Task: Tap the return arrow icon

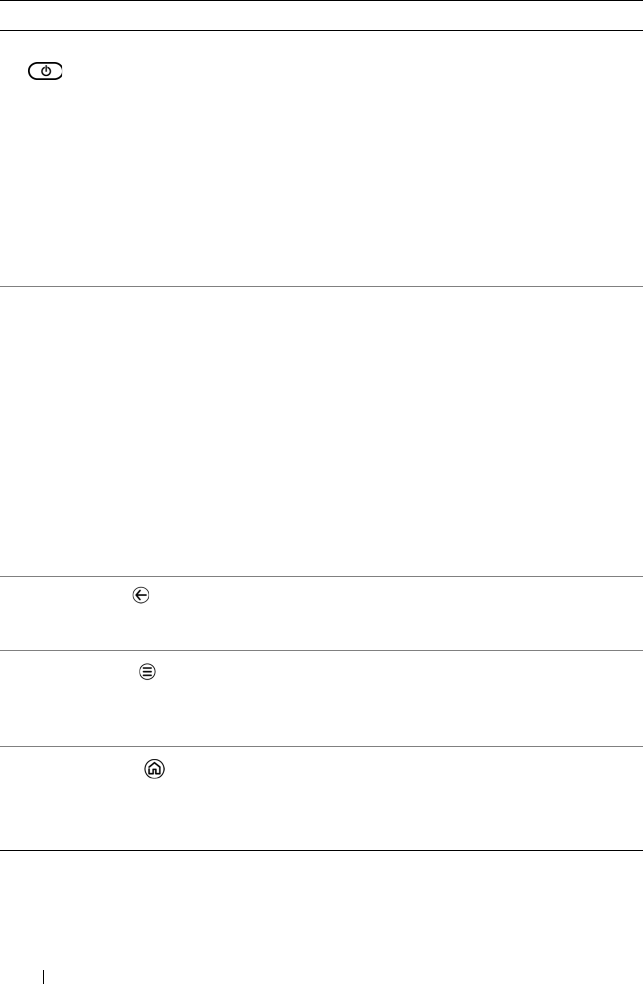Action: [140, 594]
